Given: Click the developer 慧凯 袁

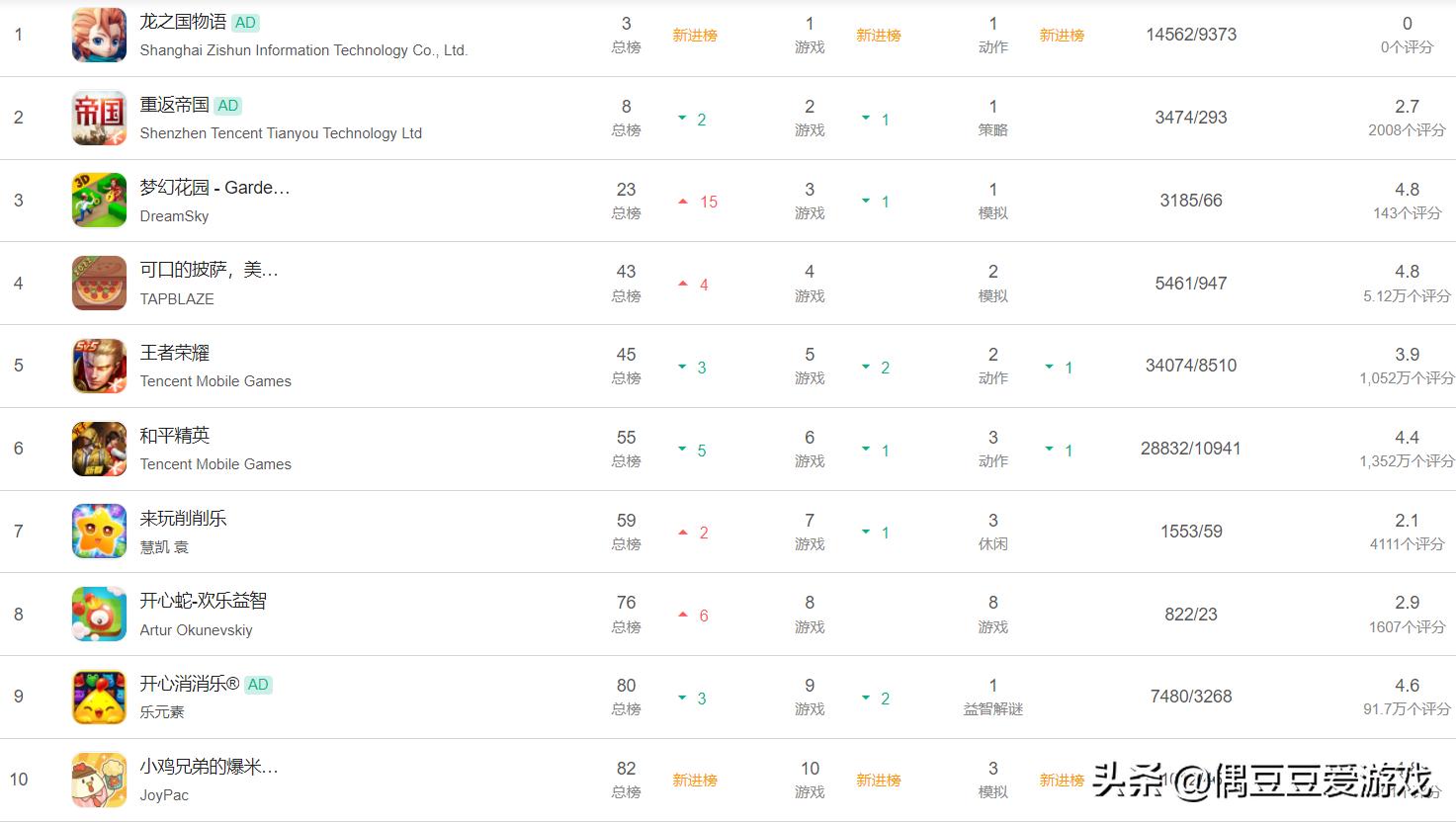Looking at the screenshot, I should pyautogui.click(x=163, y=547).
